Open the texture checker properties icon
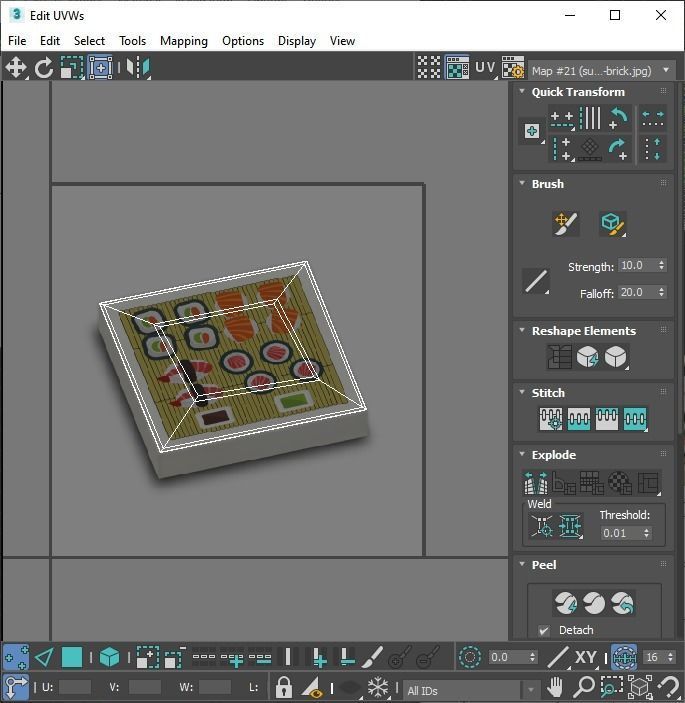685x703 pixels. pos(513,67)
